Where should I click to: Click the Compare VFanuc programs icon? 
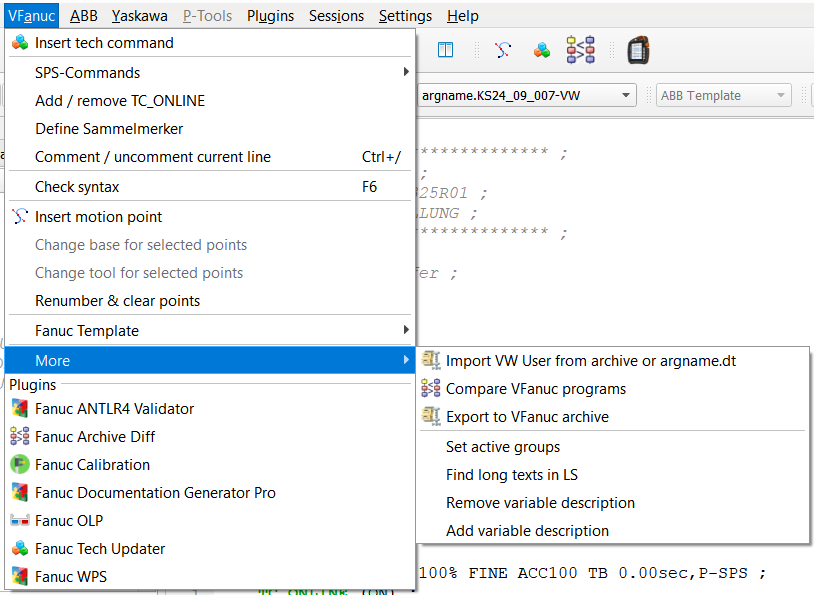pos(431,388)
